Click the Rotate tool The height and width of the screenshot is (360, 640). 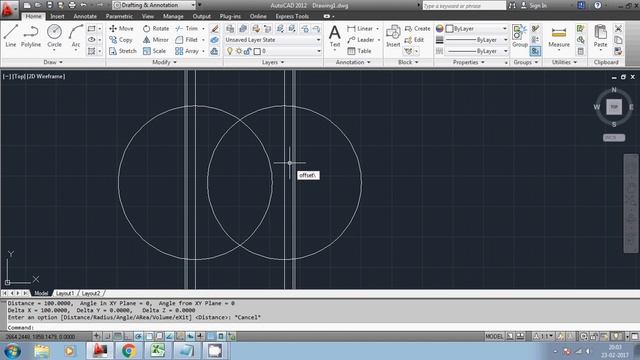(x=156, y=29)
